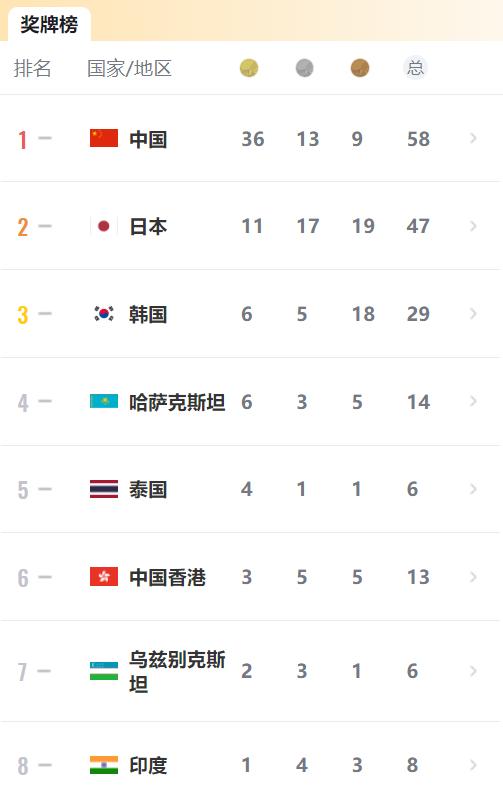Click the gold medal column icon

pyautogui.click(x=249, y=68)
